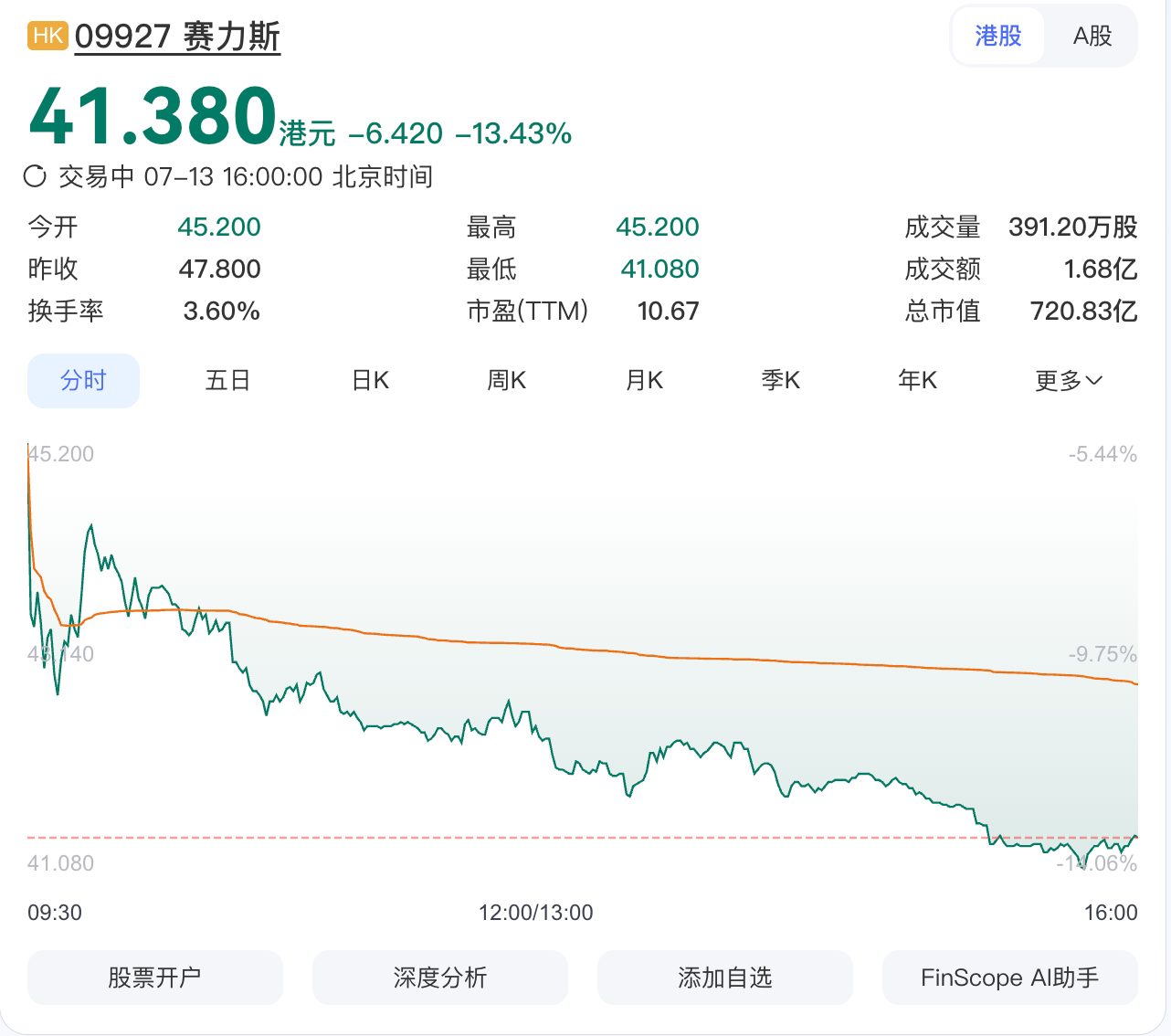Screen dimensions: 1171x1036
Task: Select the 季K chart tab
Action: pos(781,380)
